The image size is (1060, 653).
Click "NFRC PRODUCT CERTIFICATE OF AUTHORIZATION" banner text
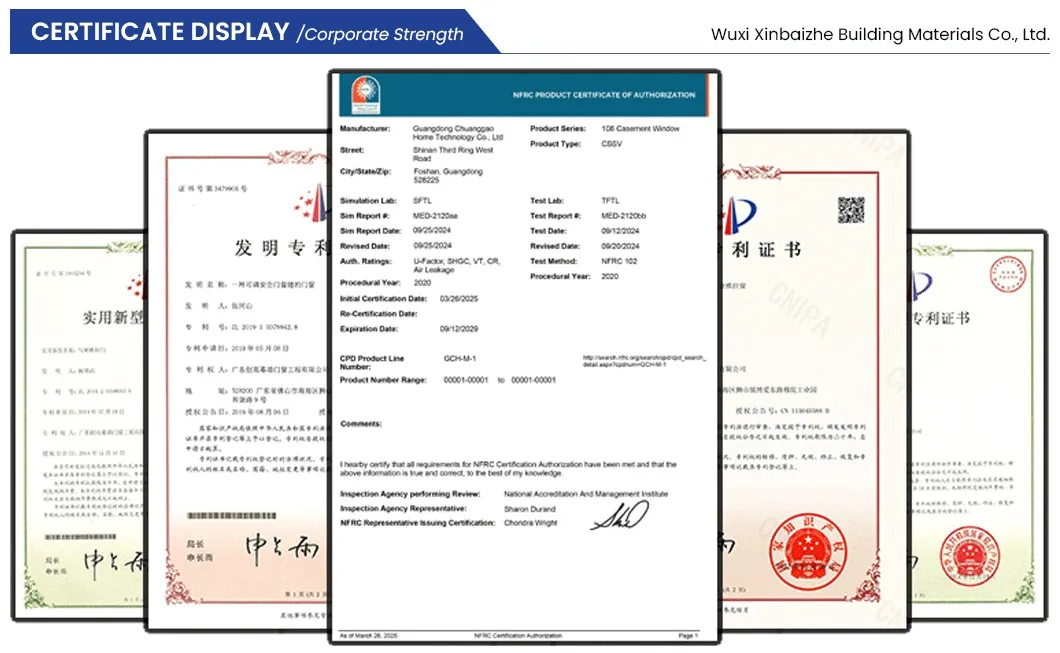(x=604, y=95)
